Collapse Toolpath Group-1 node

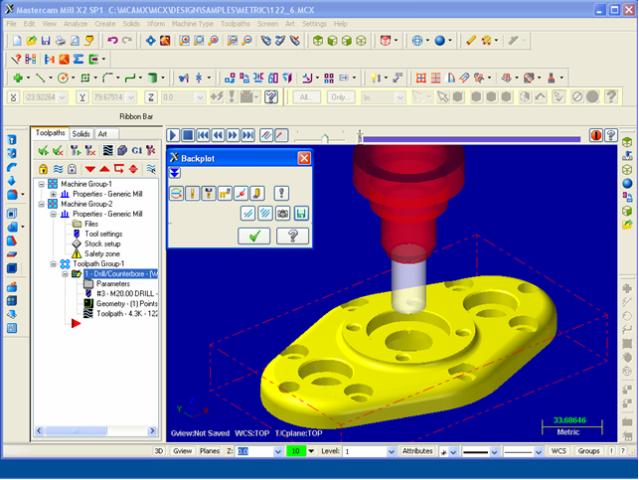(x=53, y=264)
